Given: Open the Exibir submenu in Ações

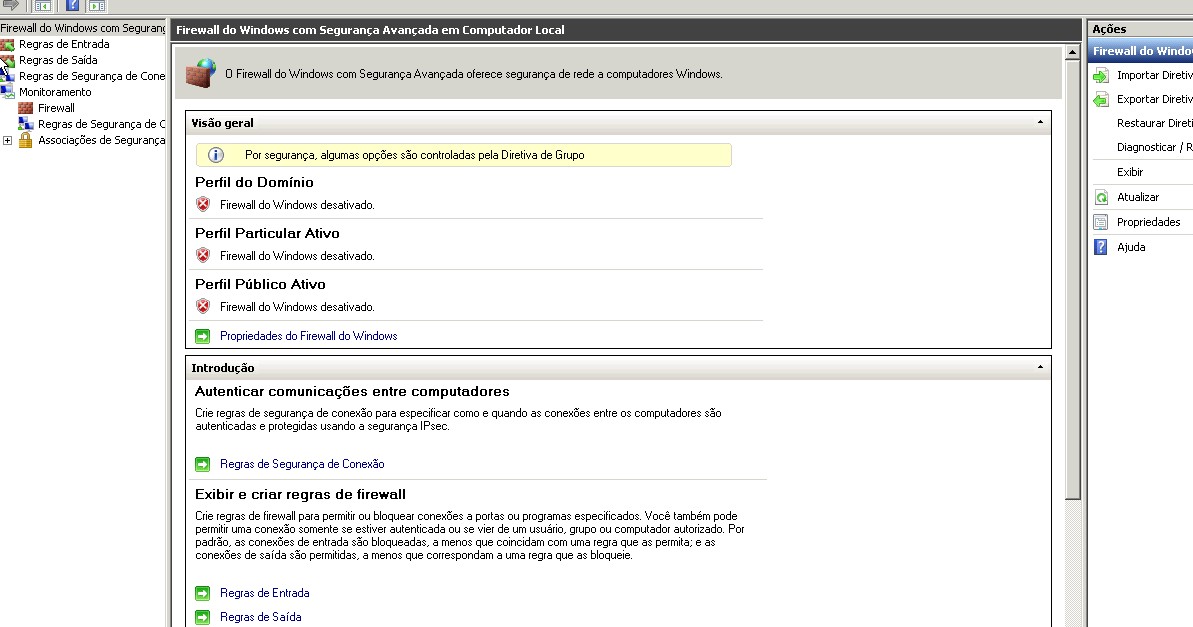Looking at the screenshot, I should (x=1130, y=172).
